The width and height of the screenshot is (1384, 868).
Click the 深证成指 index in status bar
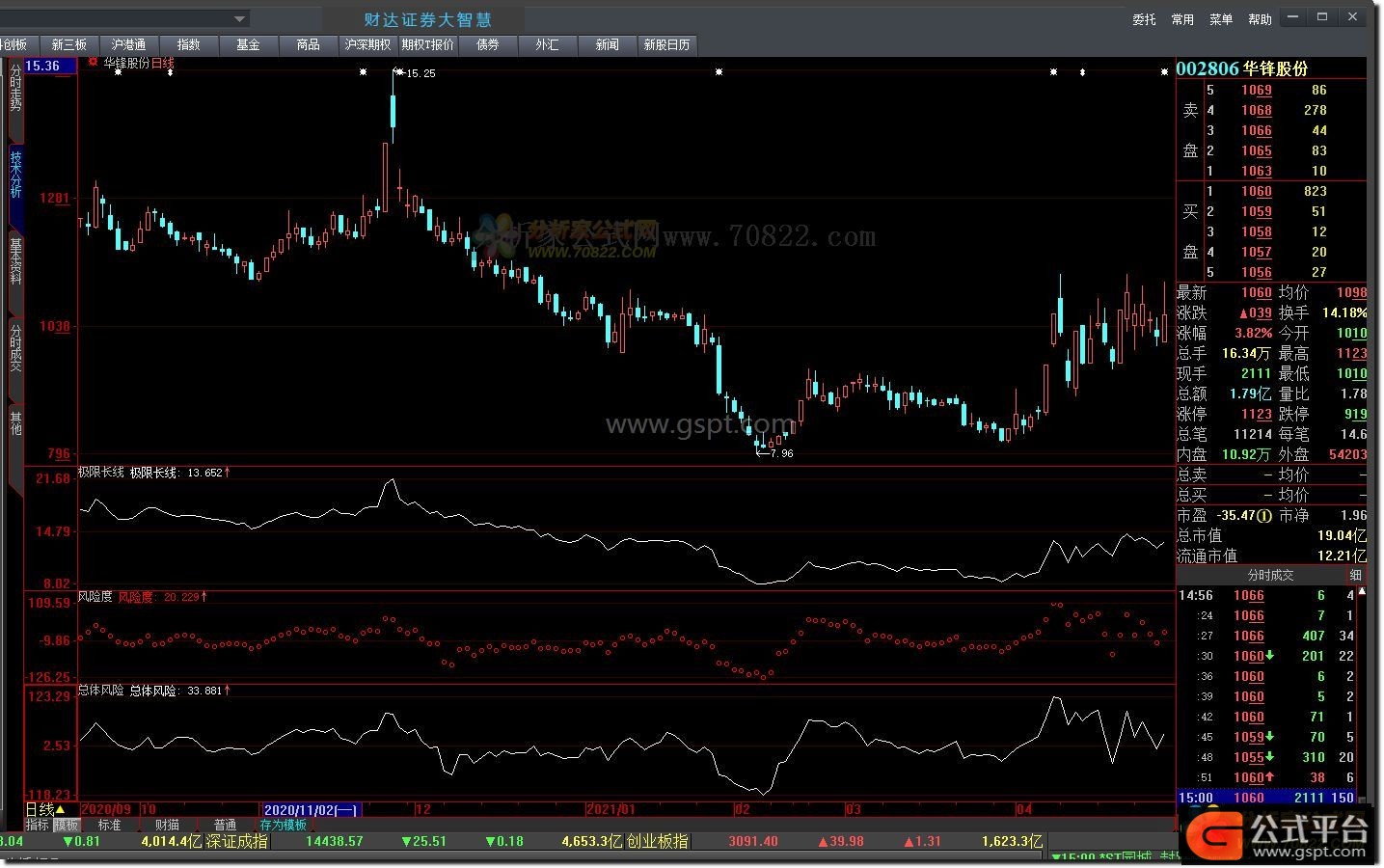coord(237,841)
